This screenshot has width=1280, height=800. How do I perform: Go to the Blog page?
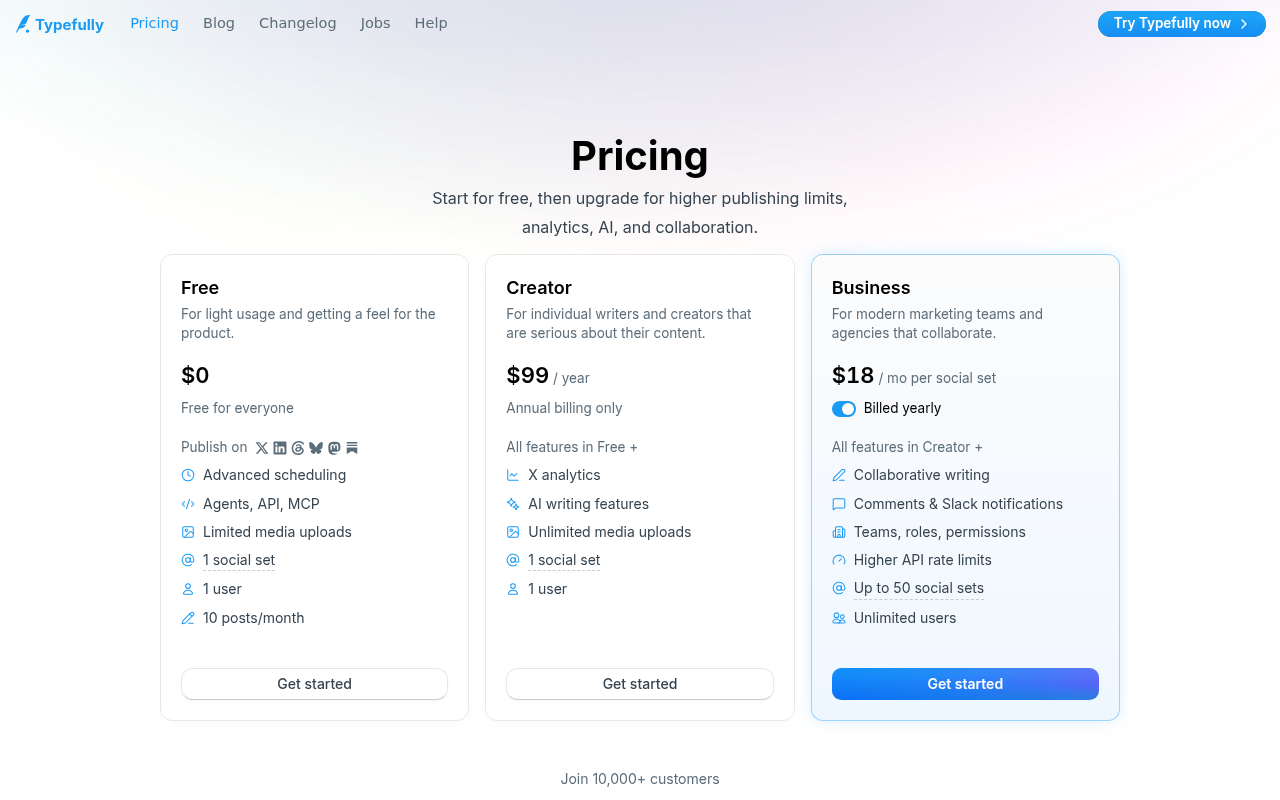219,23
